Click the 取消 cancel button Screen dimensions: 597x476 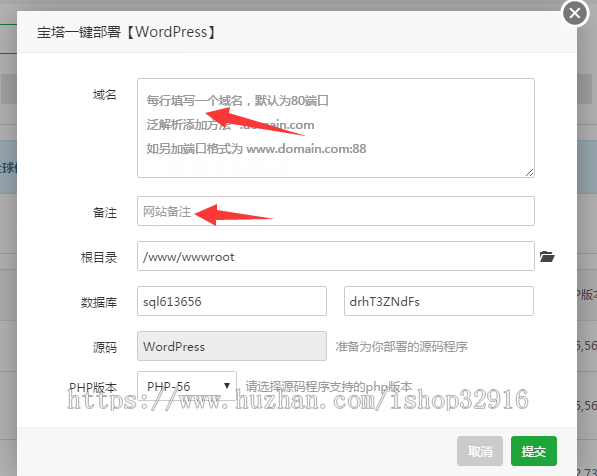click(480, 451)
